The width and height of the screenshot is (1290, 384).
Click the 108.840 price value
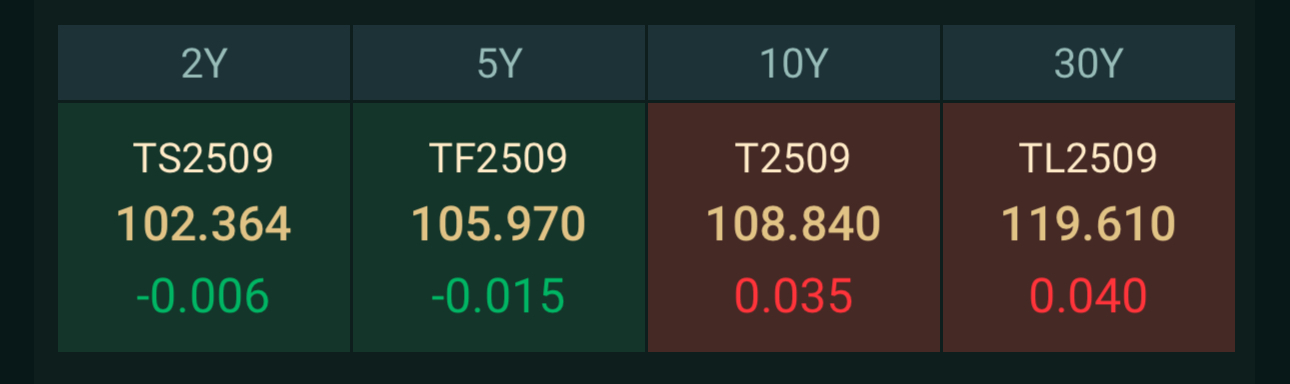[794, 225]
